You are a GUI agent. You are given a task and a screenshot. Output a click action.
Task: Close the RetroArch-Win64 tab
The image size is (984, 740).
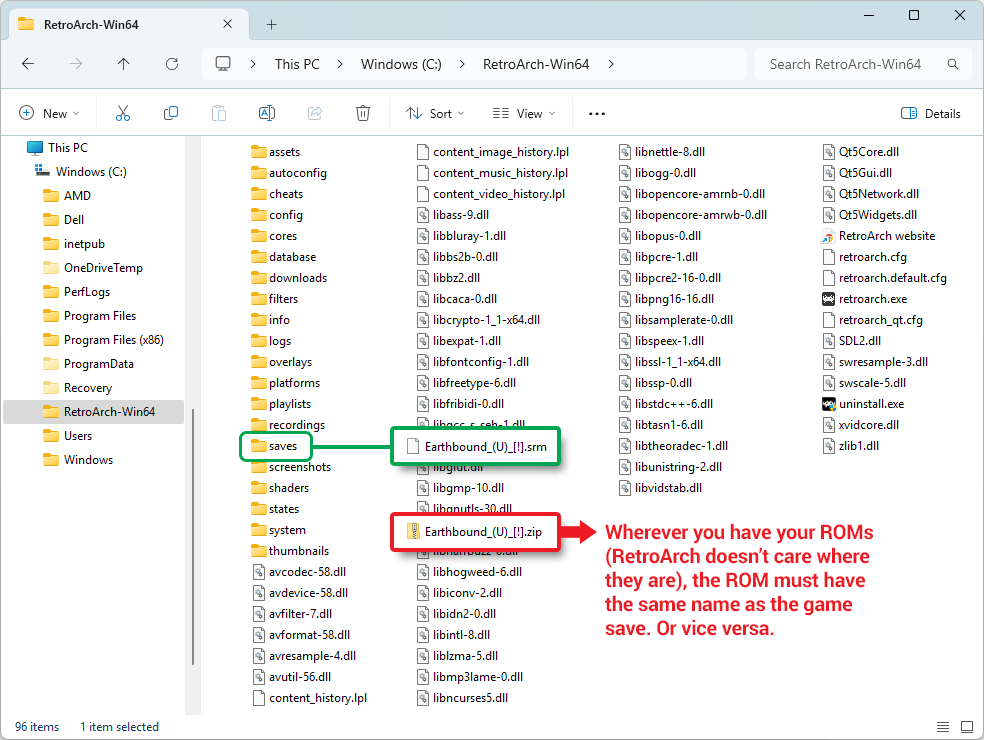click(x=227, y=24)
